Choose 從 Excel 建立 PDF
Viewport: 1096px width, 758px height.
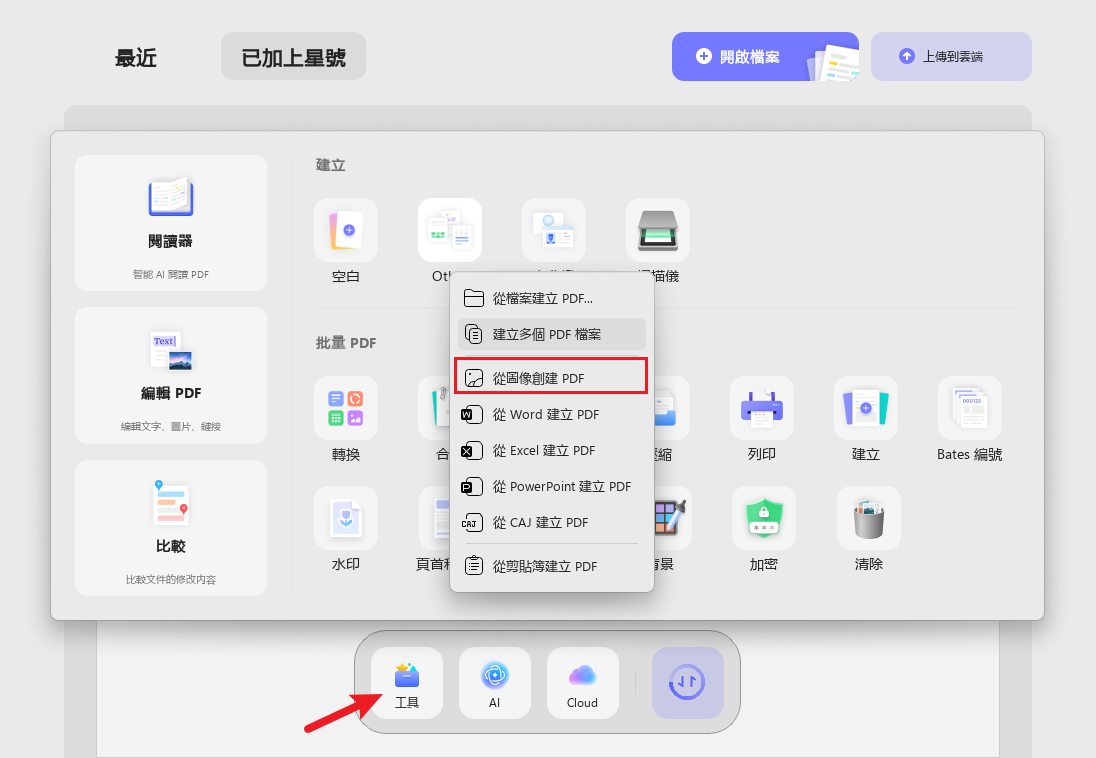[552, 451]
